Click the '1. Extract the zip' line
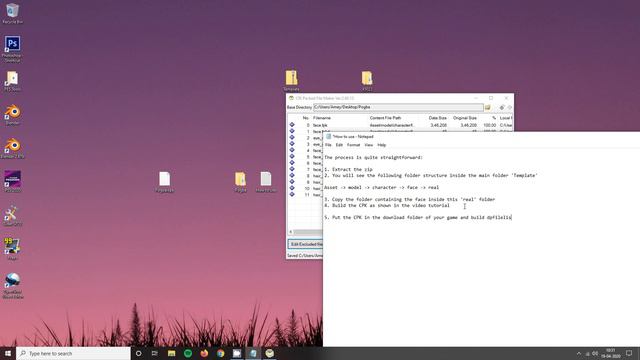Image resolution: width=640 pixels, height=360 pixels. pyautogui.click(x=348, y=169)
